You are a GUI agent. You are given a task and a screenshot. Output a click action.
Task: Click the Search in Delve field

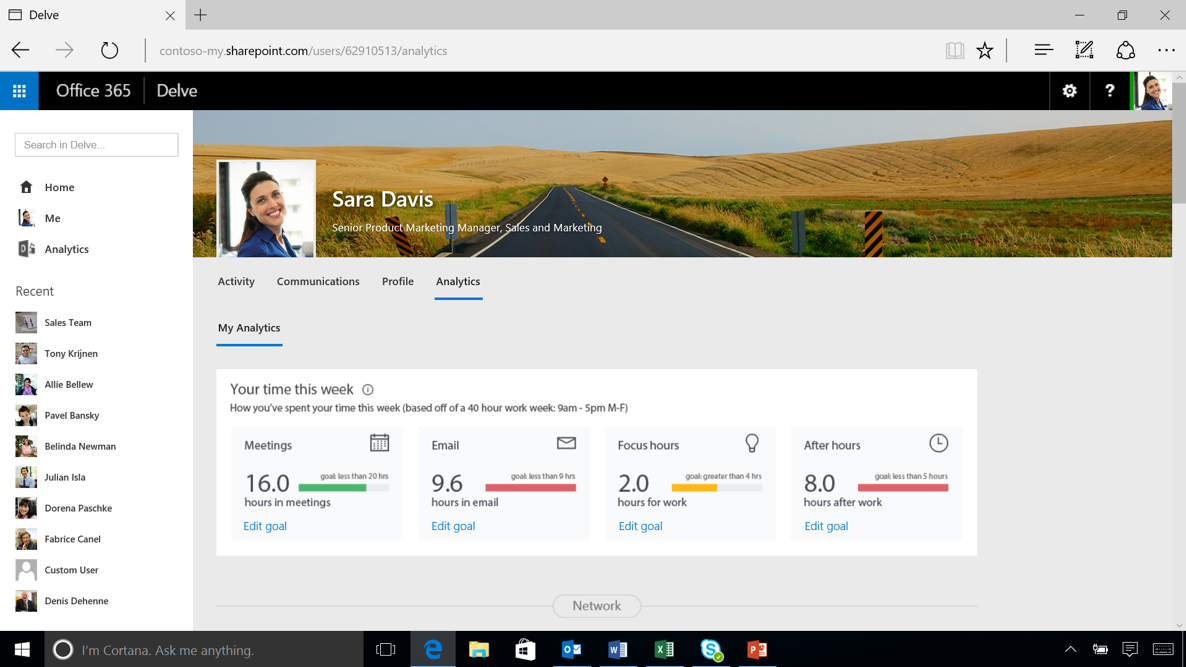(95, 144)
